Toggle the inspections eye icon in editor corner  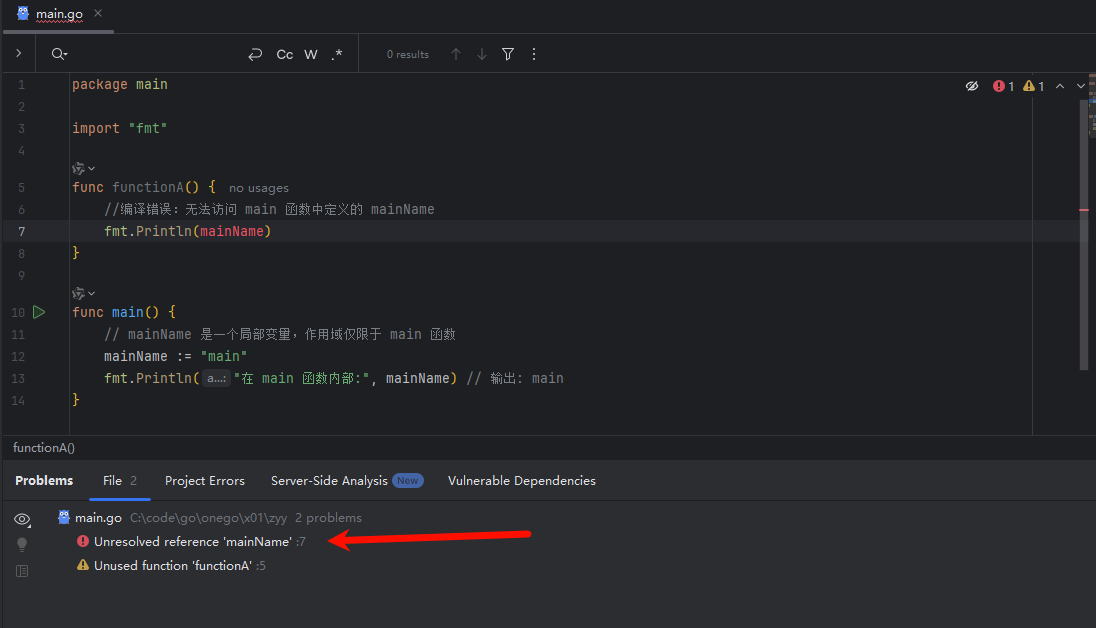[972, 86]
